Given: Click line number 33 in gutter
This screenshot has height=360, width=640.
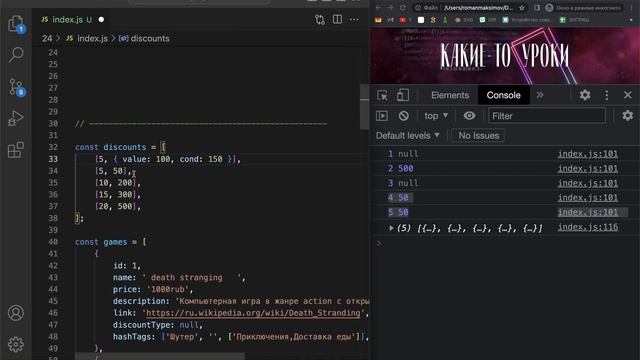Looking at the screenshot, I should 53,159.
